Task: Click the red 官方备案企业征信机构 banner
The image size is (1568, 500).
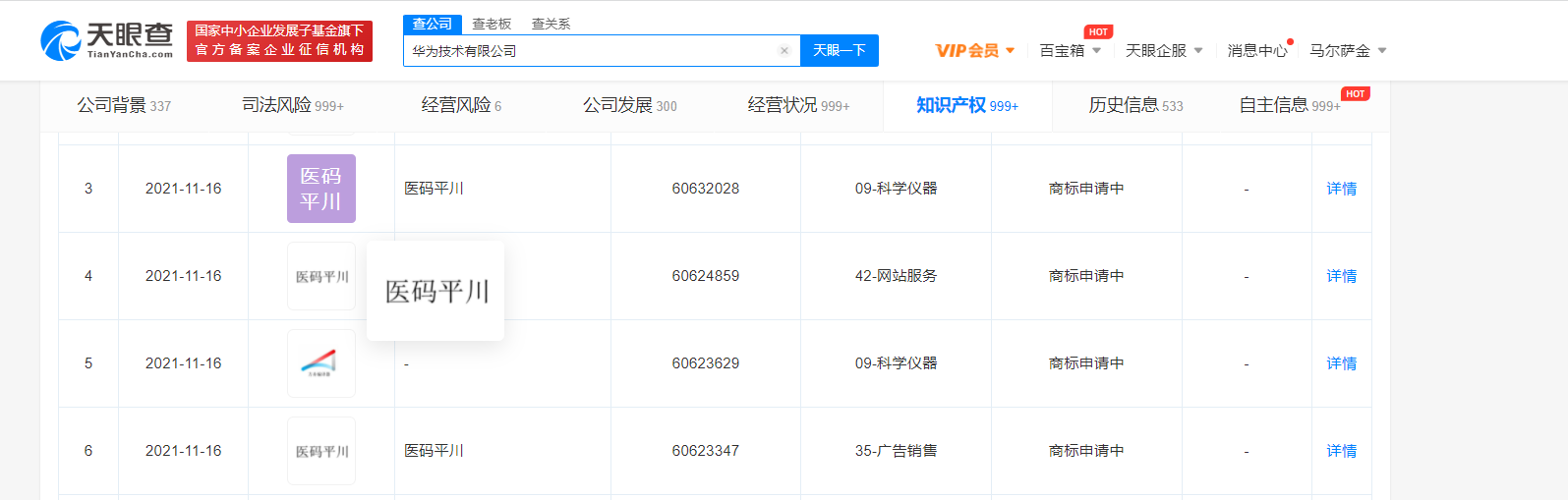Action: (x=279, y=41)
